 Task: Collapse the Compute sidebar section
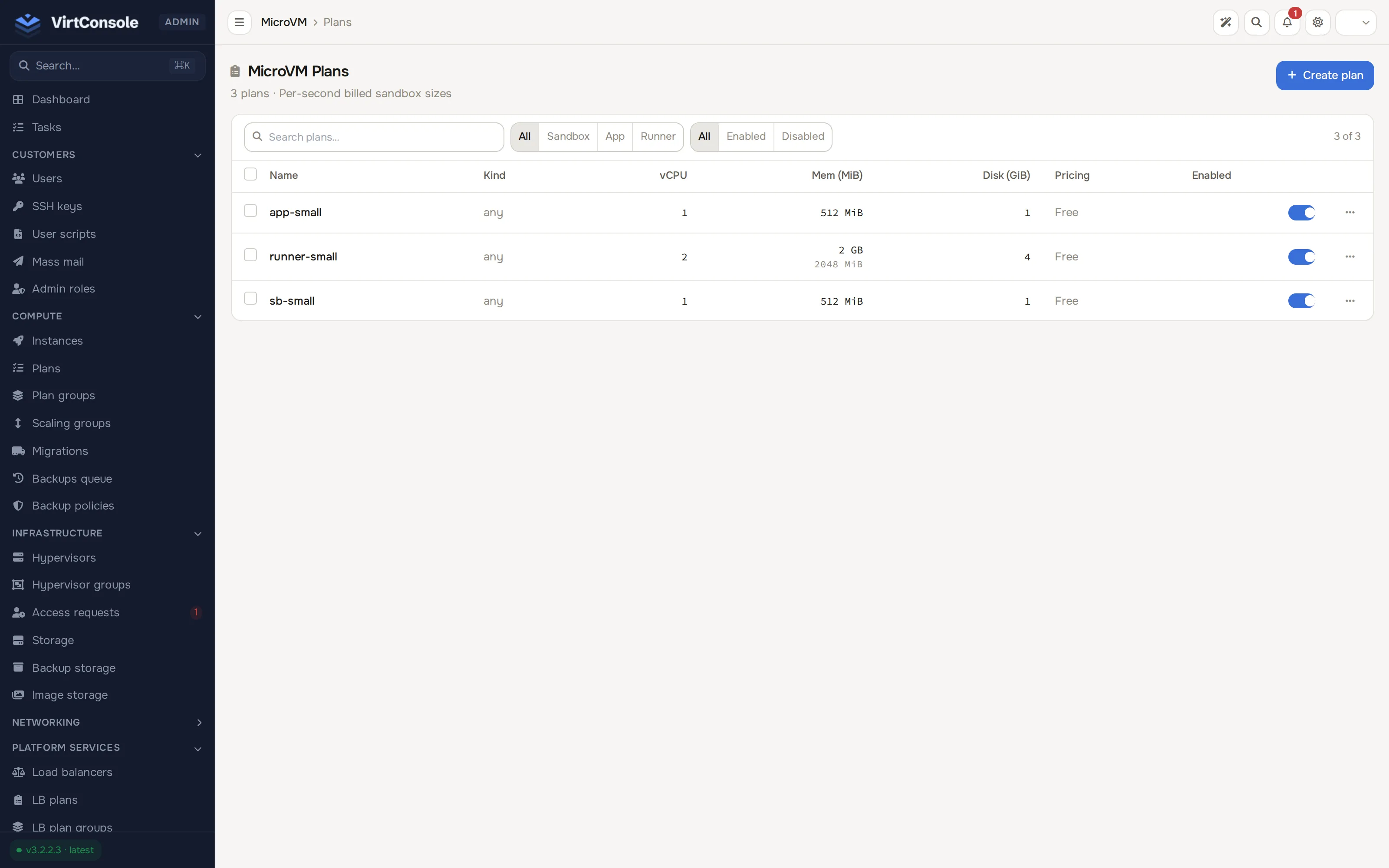pyautogui.click(x=107, y=316)
